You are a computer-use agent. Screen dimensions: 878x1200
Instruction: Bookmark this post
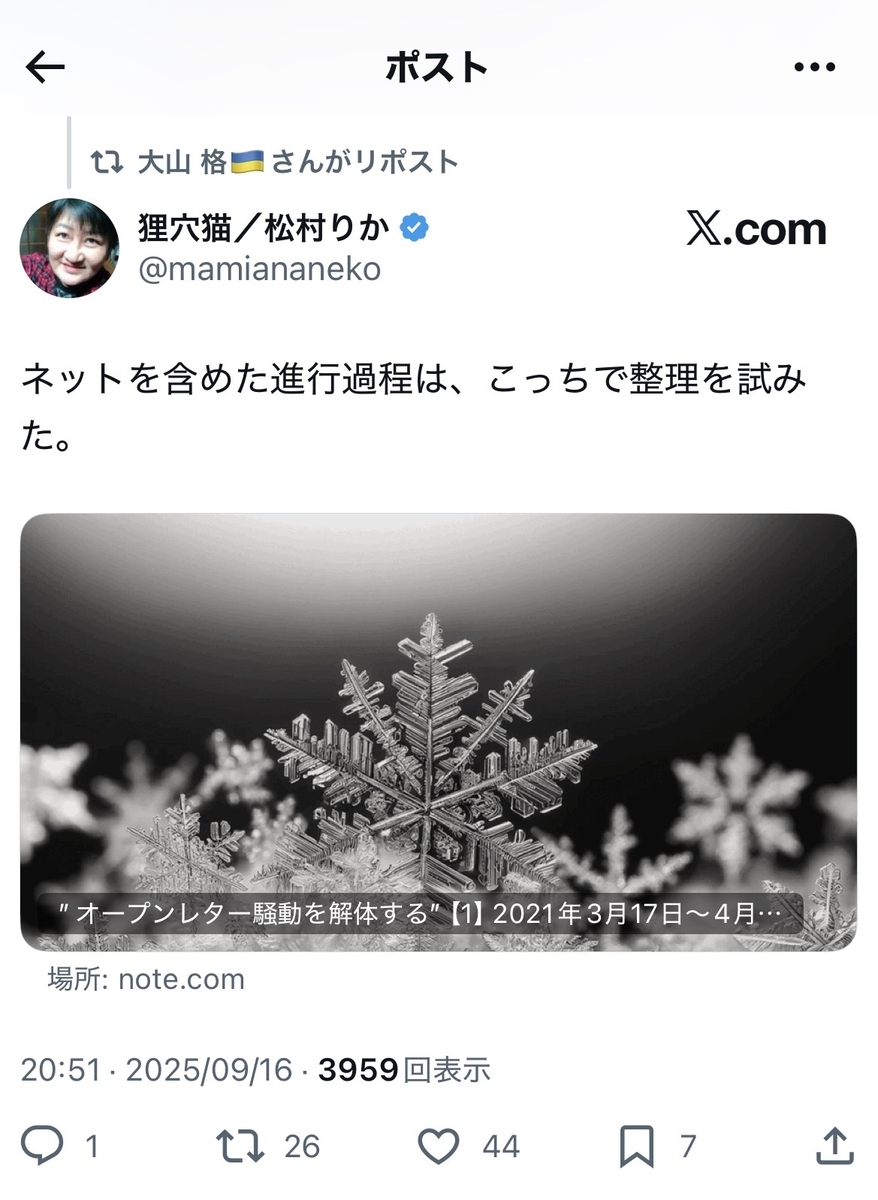pos(636,1145)
